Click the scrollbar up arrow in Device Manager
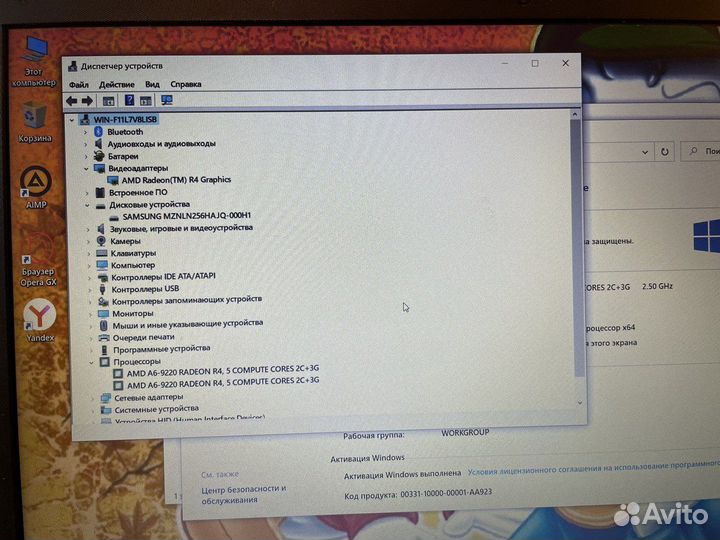Viewport: 720px width, 540px height. 575,114
